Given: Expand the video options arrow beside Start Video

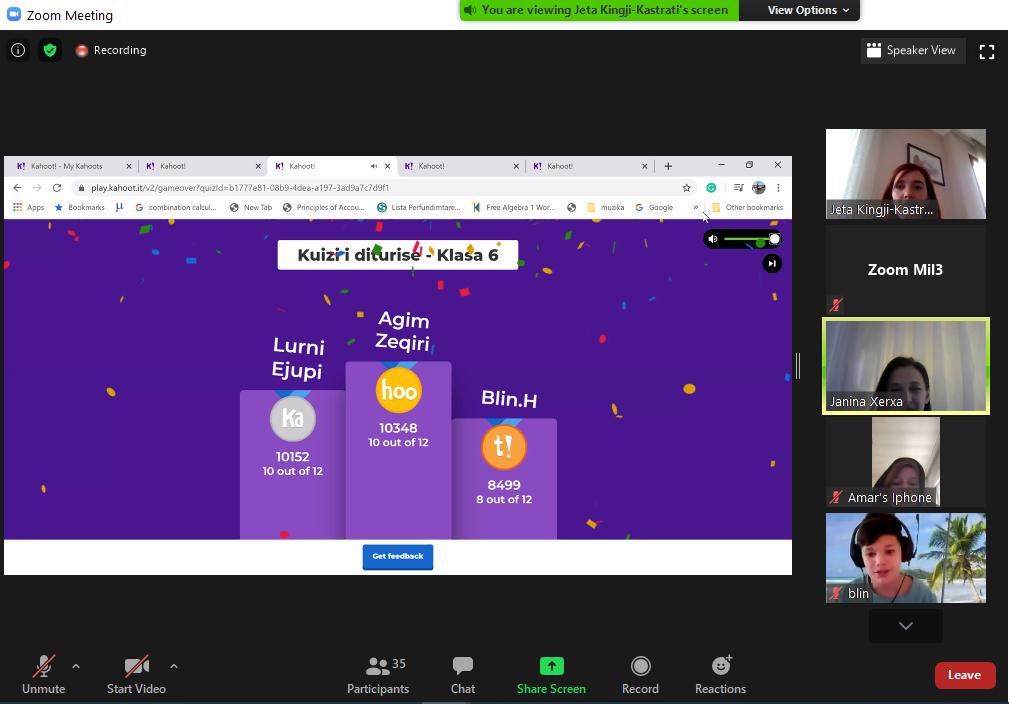Looking at the screenshot, I should (x=174, y=666).
